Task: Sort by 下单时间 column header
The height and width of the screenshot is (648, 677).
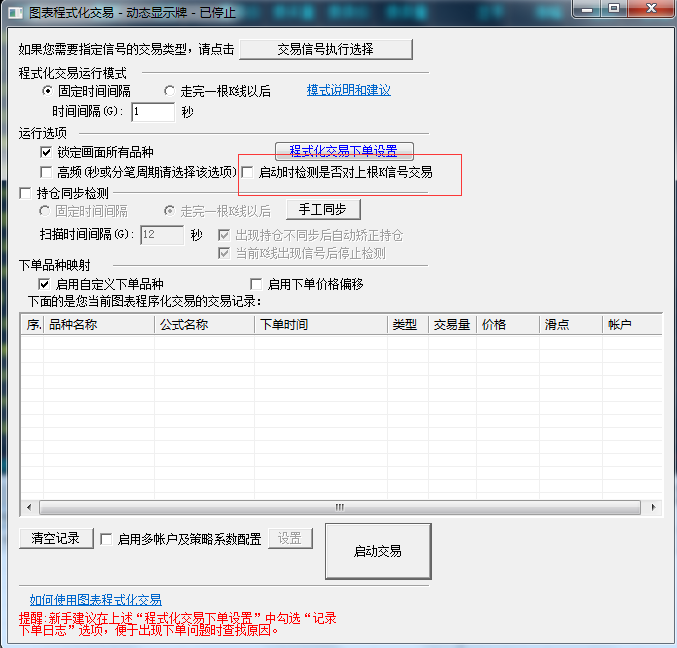Action: [x=321, y=325]
